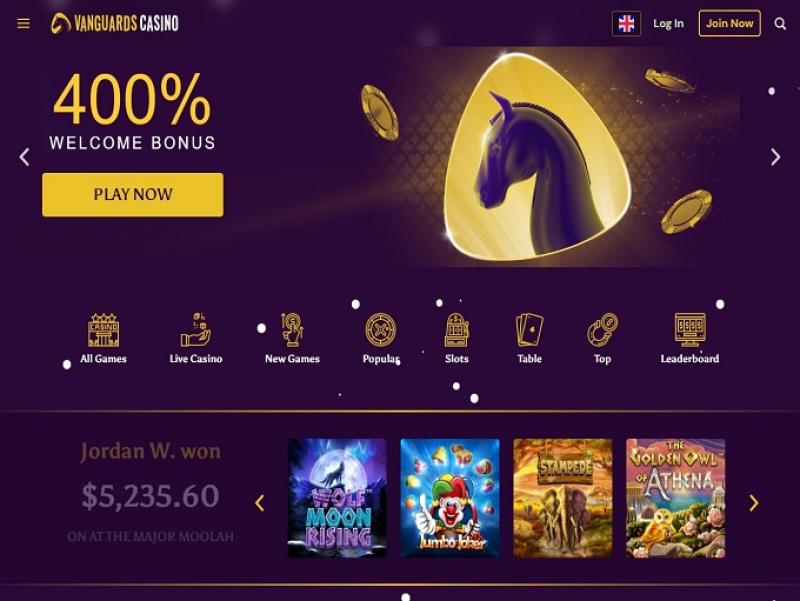Click the Play Now button
This screenshot has height=601, width=800.
point(133,195)
